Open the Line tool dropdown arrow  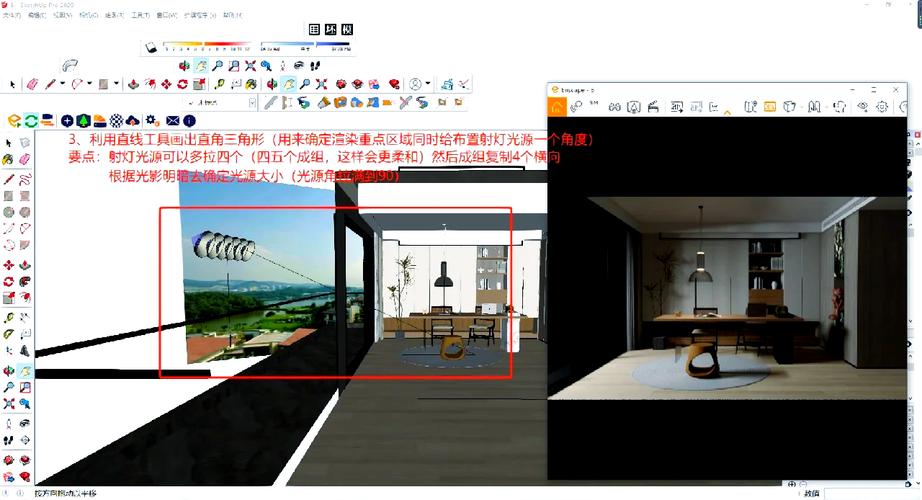tap(62, 84)
